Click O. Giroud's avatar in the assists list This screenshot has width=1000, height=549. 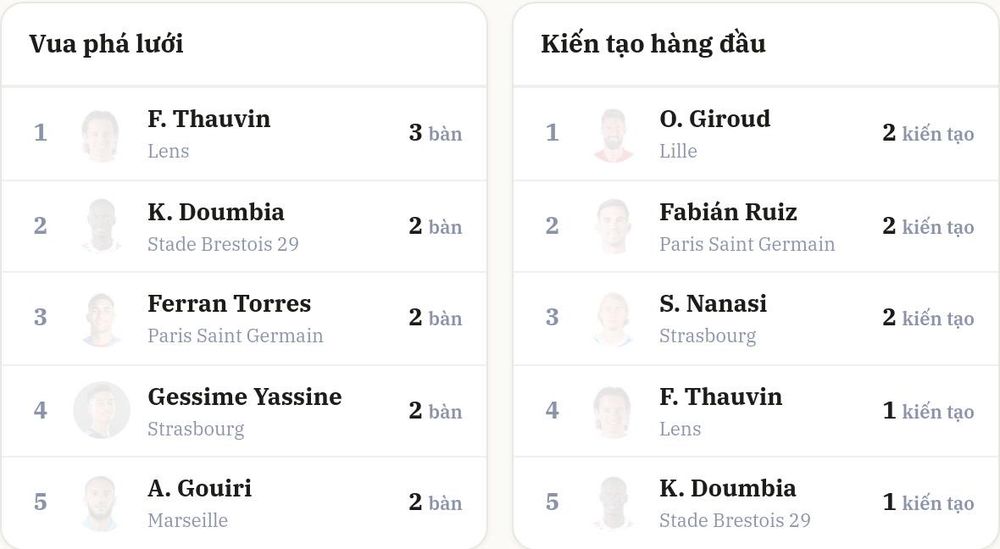tap(613, 135)
